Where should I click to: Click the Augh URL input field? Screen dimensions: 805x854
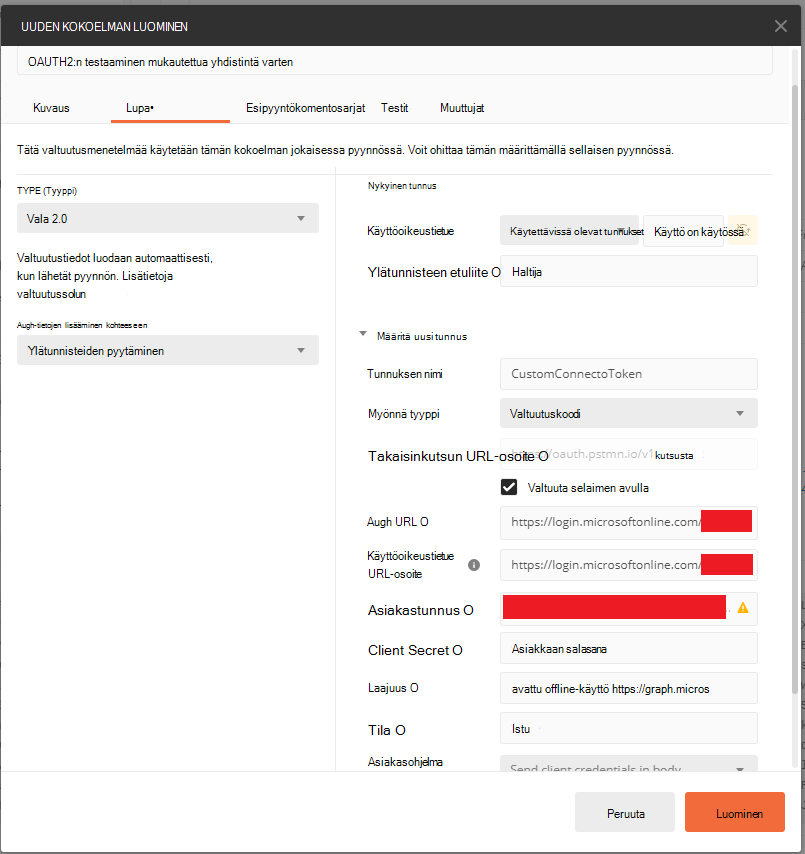[x=629, y=522]
